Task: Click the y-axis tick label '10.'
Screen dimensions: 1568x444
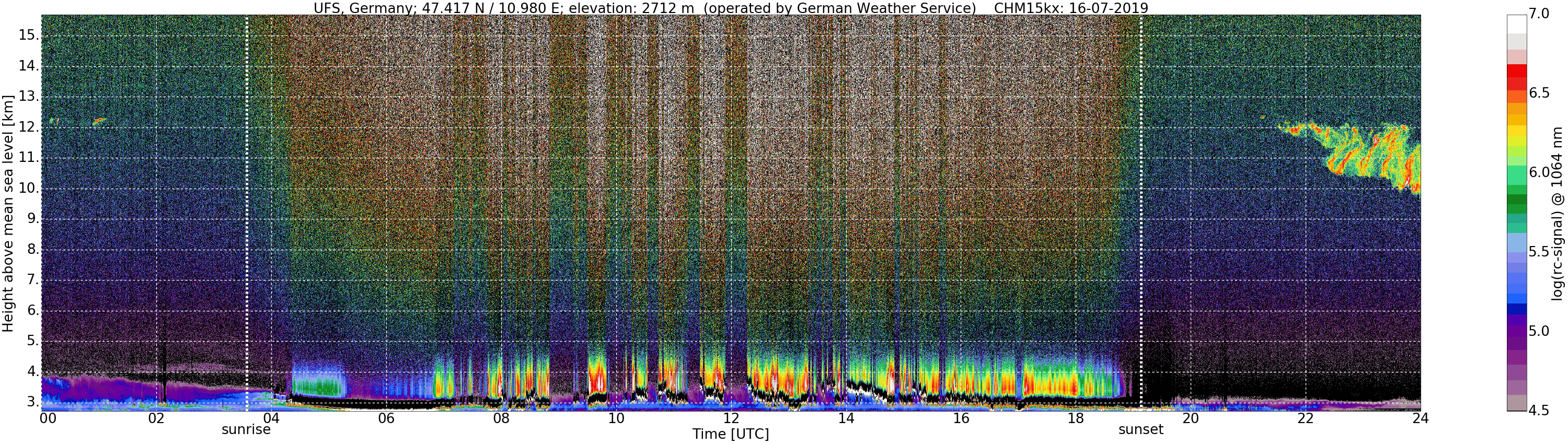Action: pyautogui.click(x=29, y=189)
